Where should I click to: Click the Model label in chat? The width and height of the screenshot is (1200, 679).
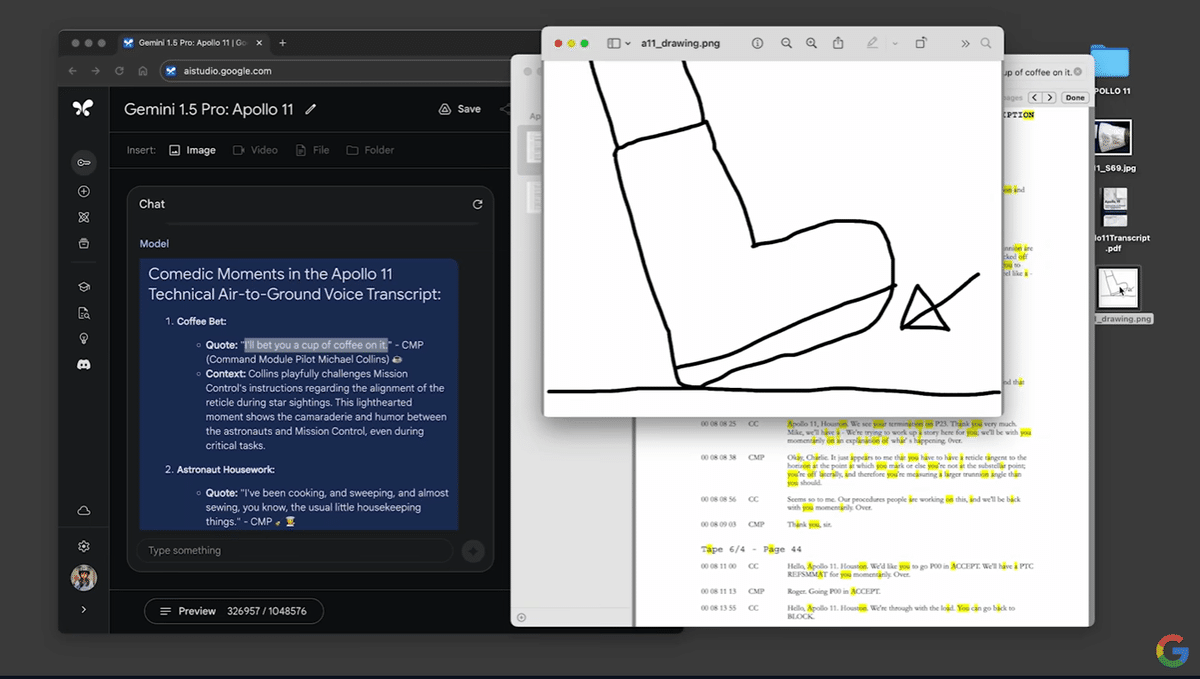[x=154, y=244]
